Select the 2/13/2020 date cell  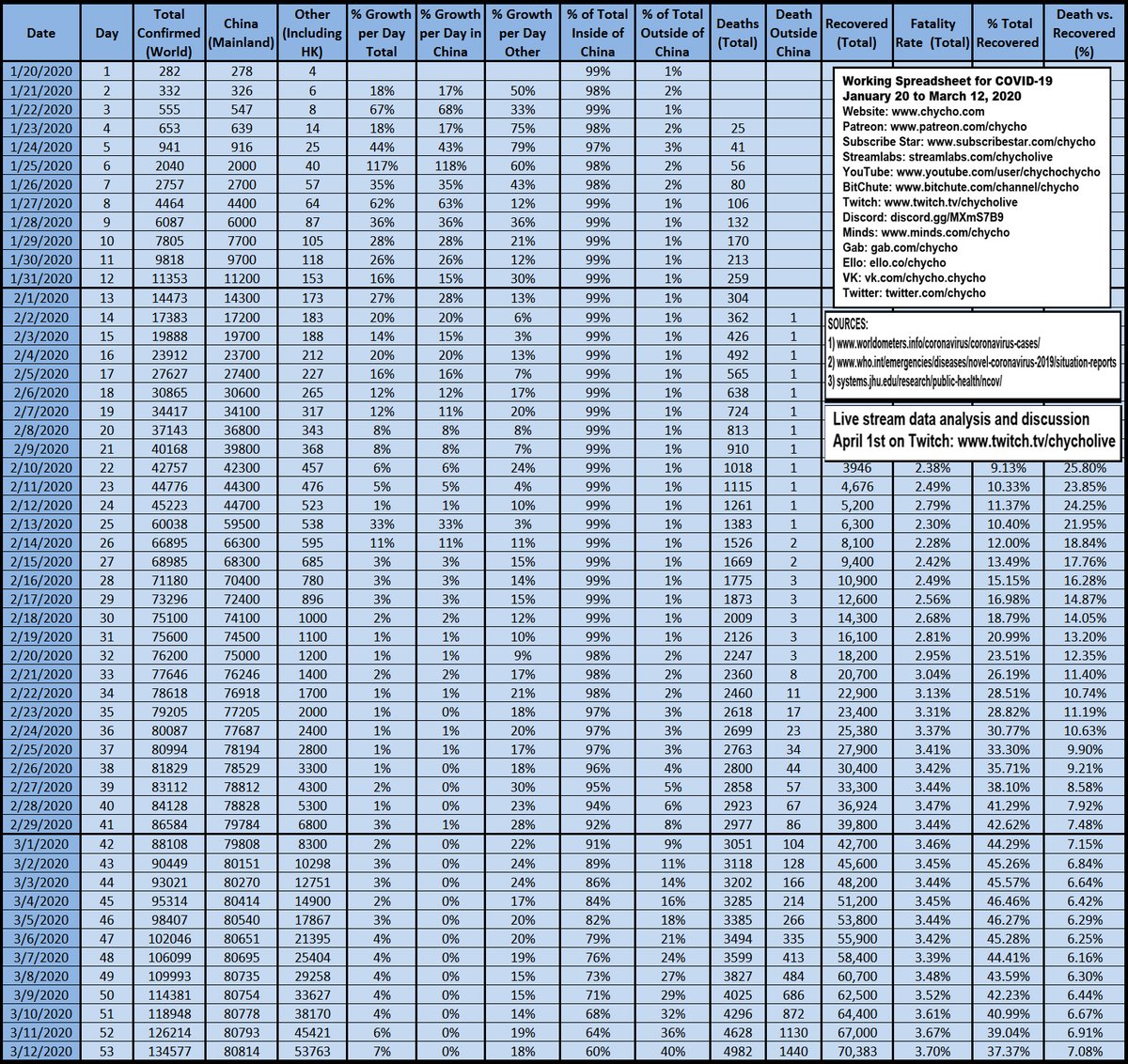pos(40,524)
